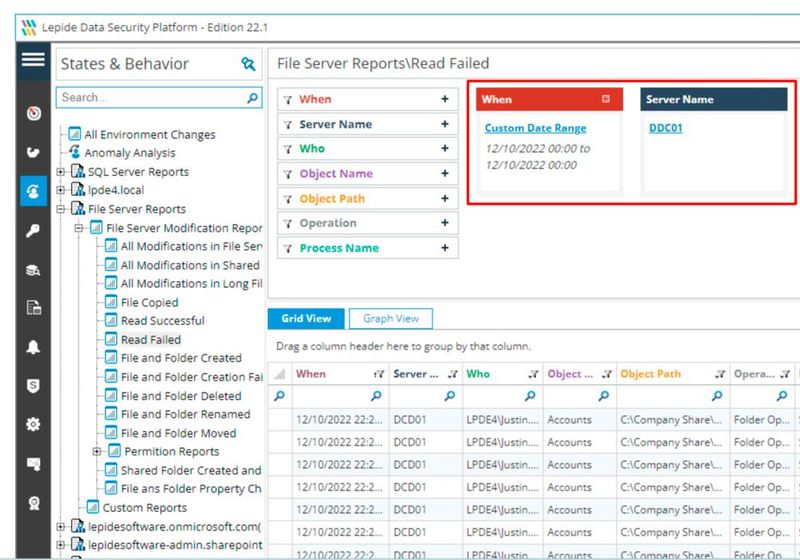
Task: Open alerts via the bell icon
Action: [33, 347]
